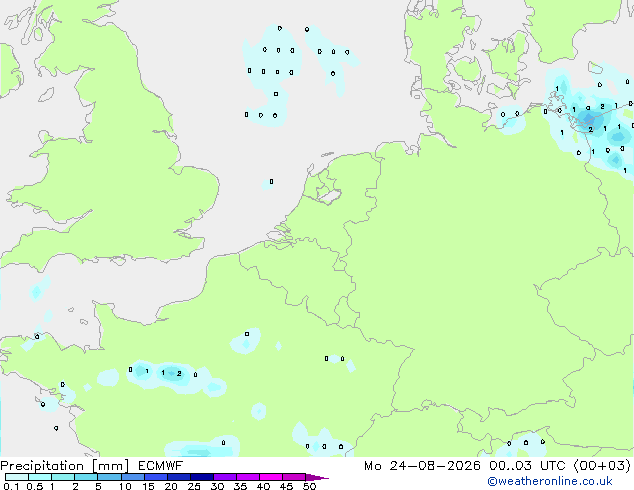Open the weatheronline.co.uk copyright link
The width and height of the screenshot is (634, 490).
tap(550, 481)
